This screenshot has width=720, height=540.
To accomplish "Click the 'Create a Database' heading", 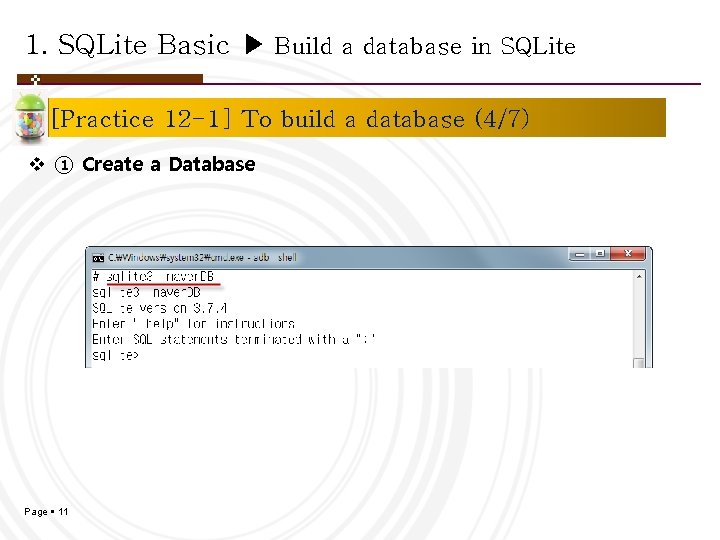I will pyautogui.click(x=169, y=164).
